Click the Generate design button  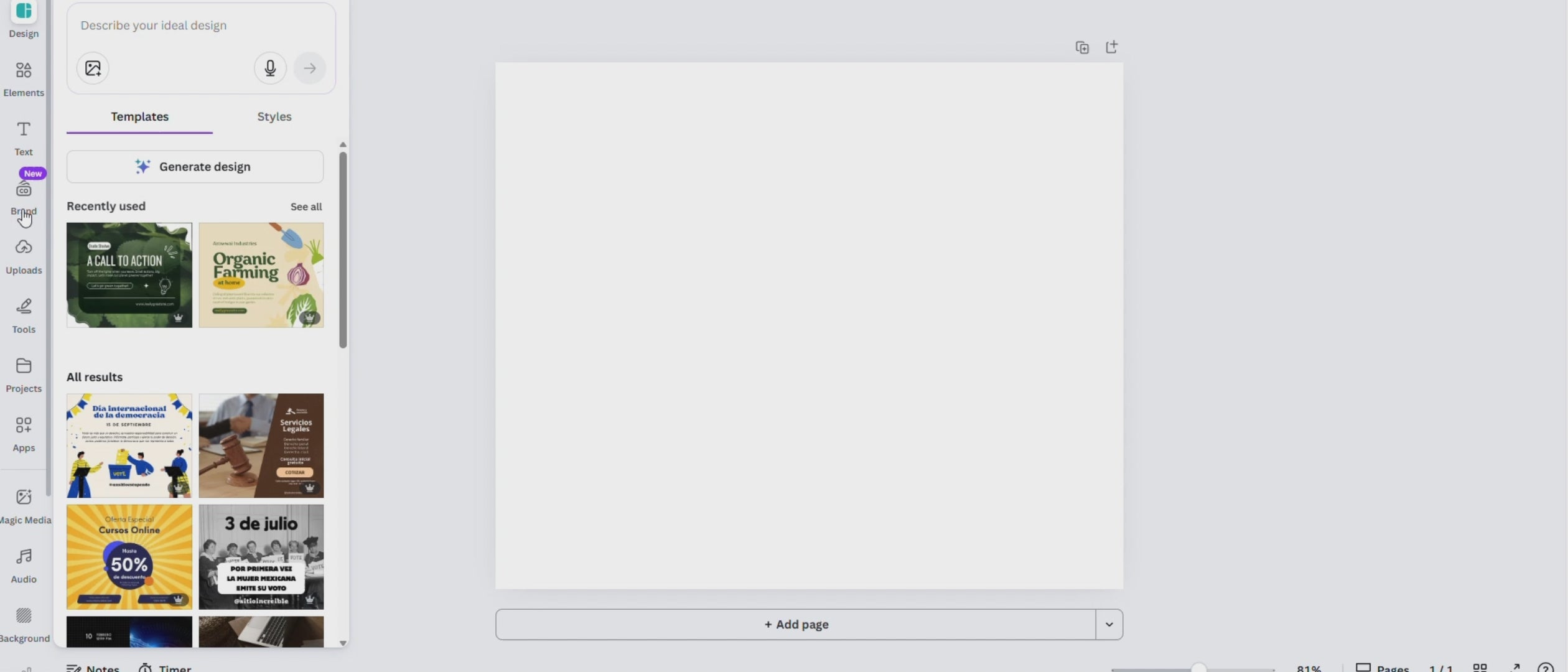pos(195,167)
